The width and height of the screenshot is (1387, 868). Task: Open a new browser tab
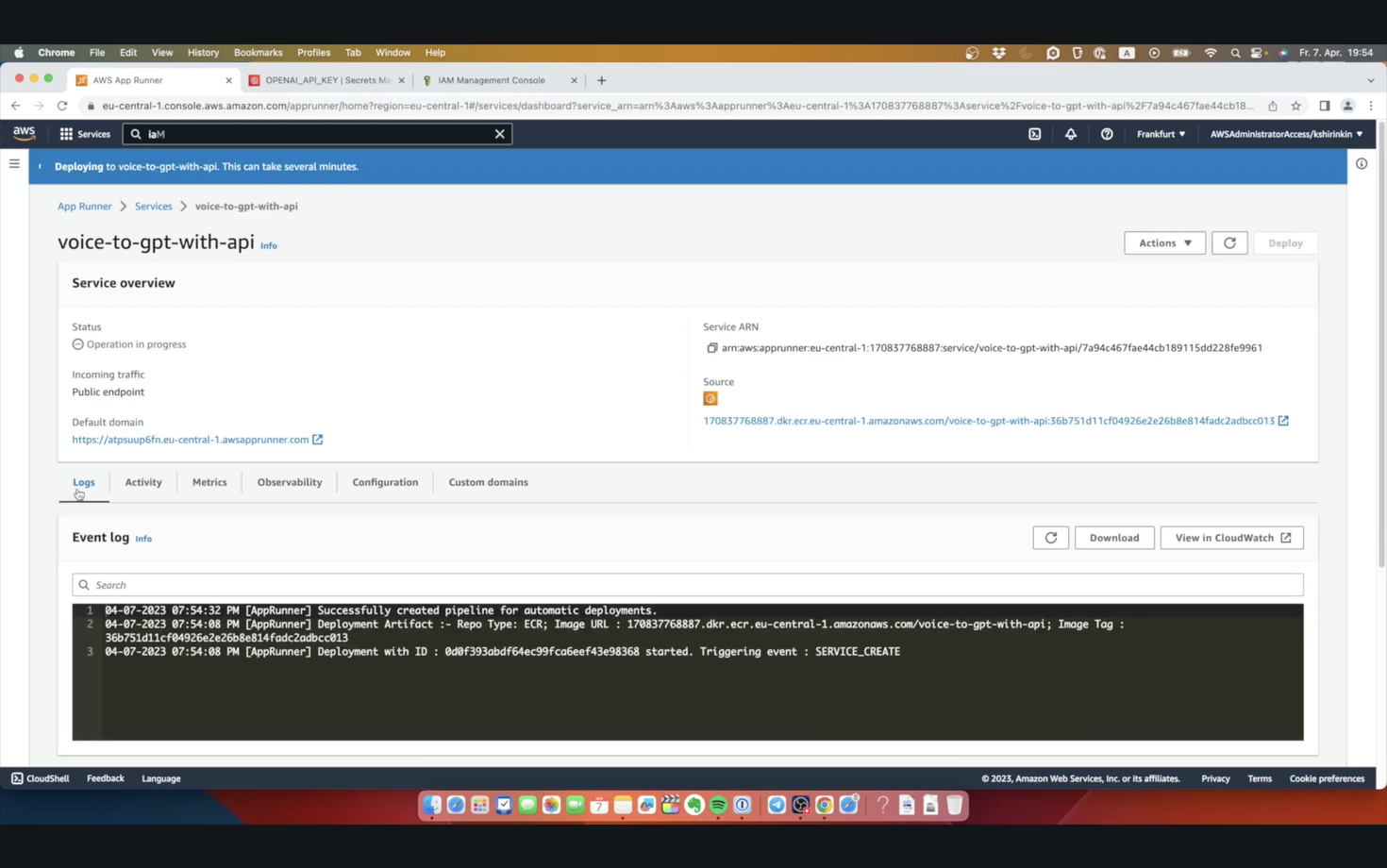601,80
